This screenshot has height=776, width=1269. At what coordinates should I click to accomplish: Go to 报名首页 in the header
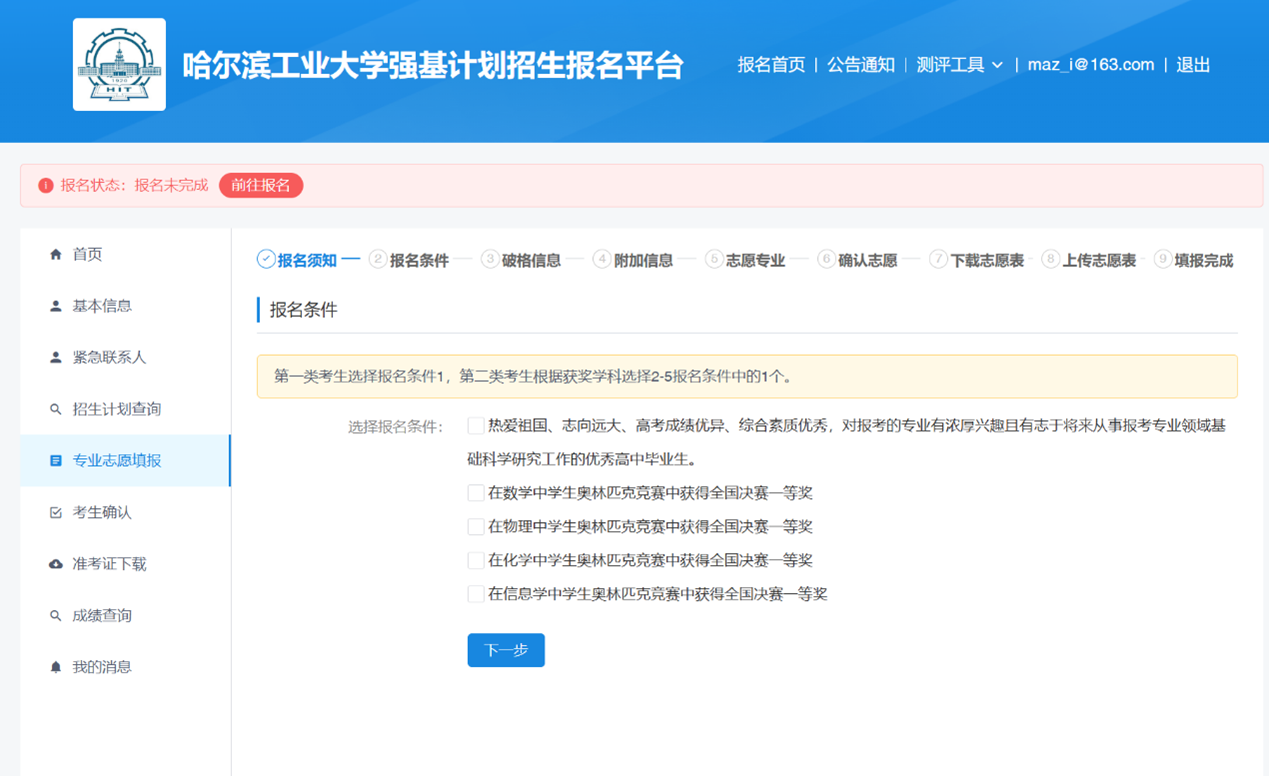point(771,65)
